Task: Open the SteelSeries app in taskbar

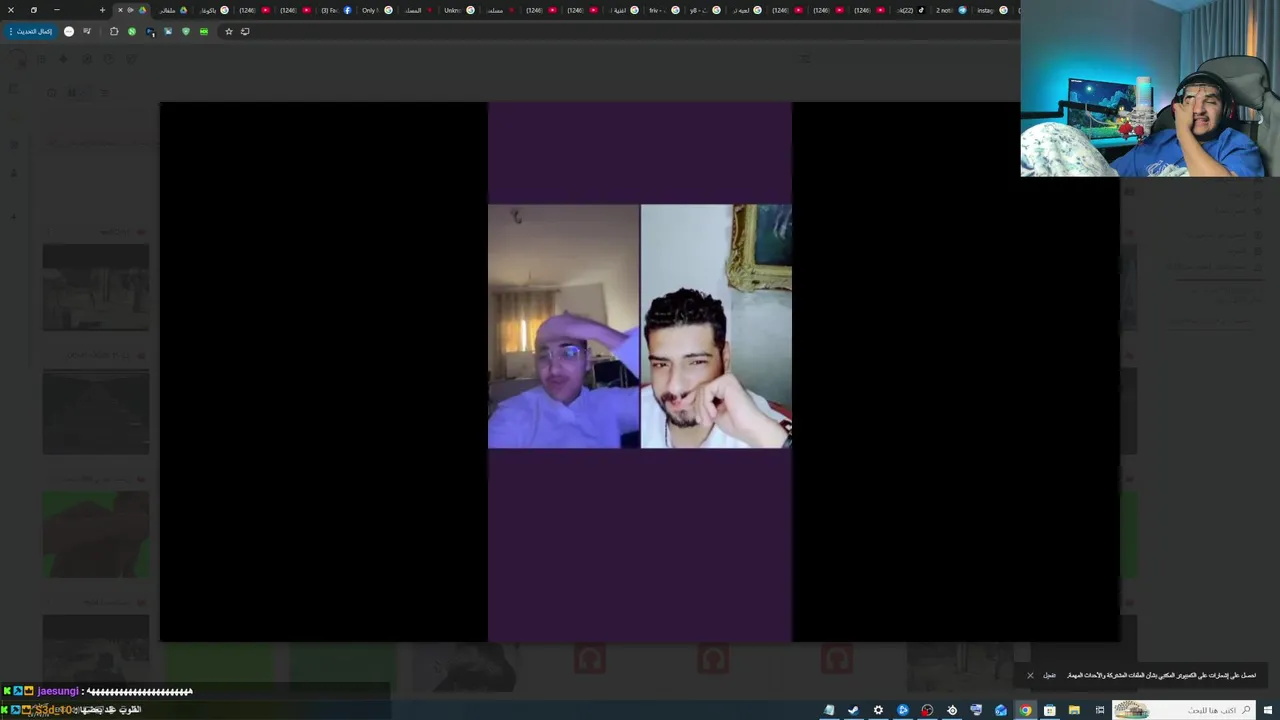Action: pos(952,710)
